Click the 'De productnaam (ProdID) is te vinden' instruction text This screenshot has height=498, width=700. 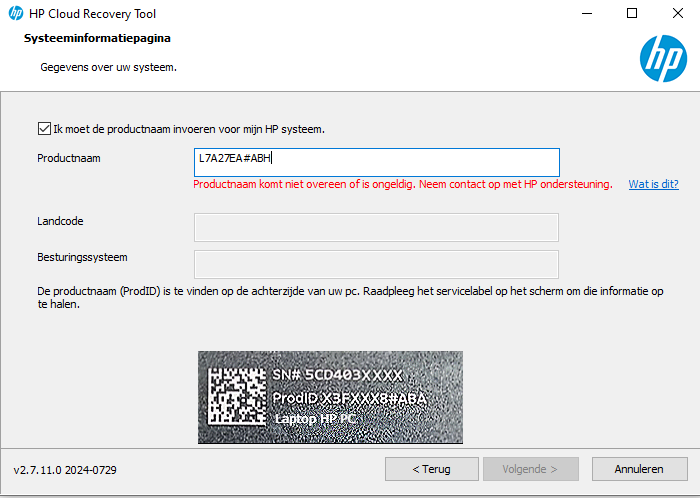tap(350, 298)
